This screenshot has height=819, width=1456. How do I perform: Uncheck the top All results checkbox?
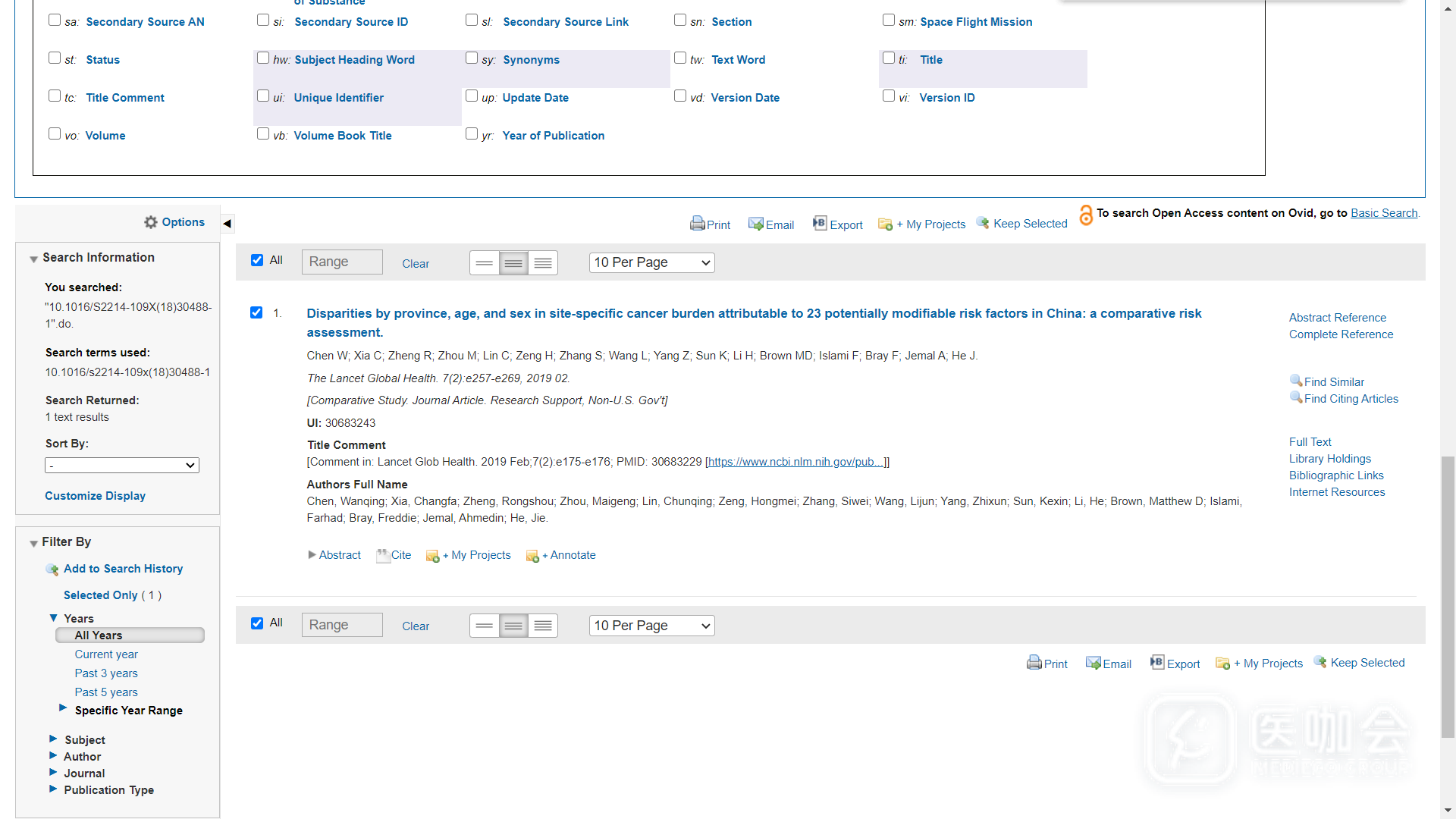257,260
